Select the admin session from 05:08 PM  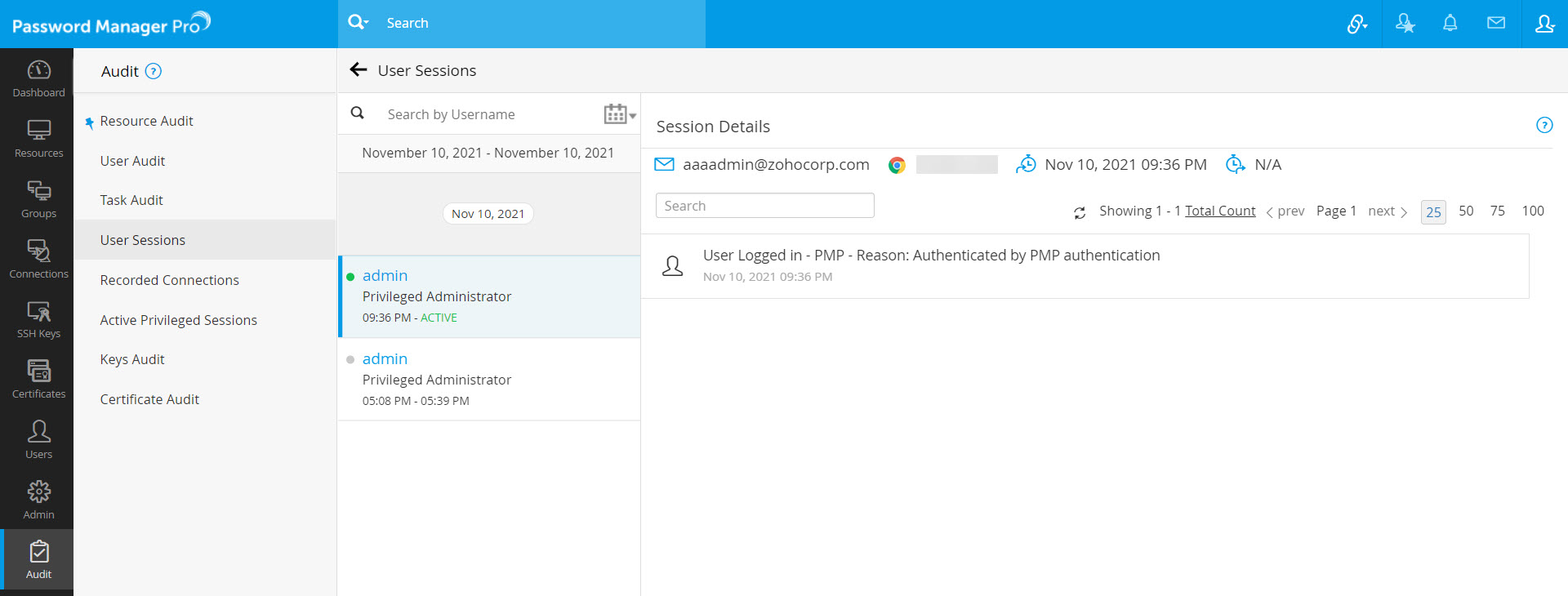(488, 380)
